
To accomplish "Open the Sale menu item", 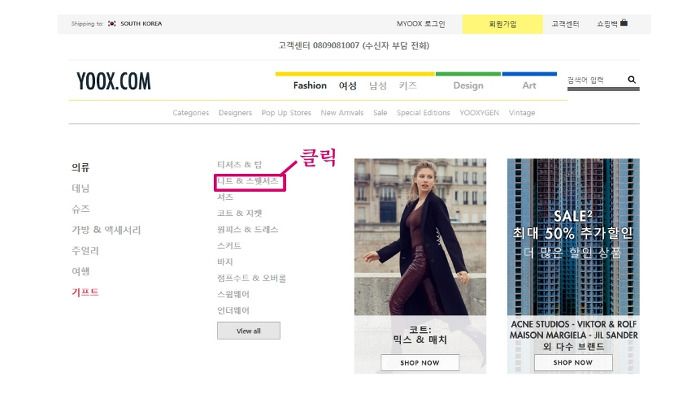I will 380,113.
